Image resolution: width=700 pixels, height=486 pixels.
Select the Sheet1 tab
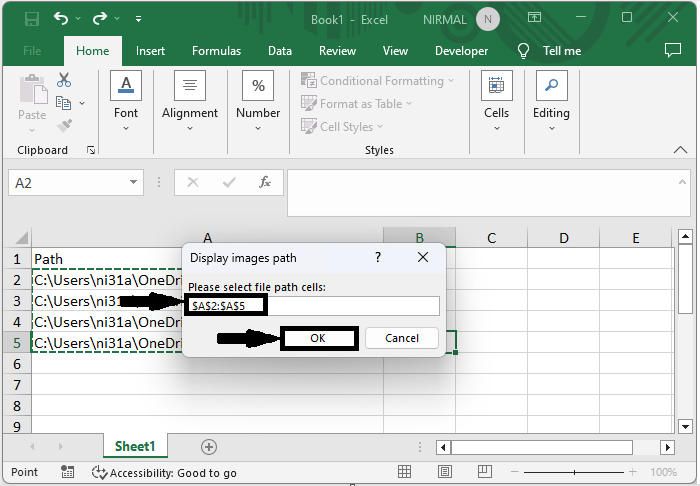pyautogui.click(x=135, y=446)
